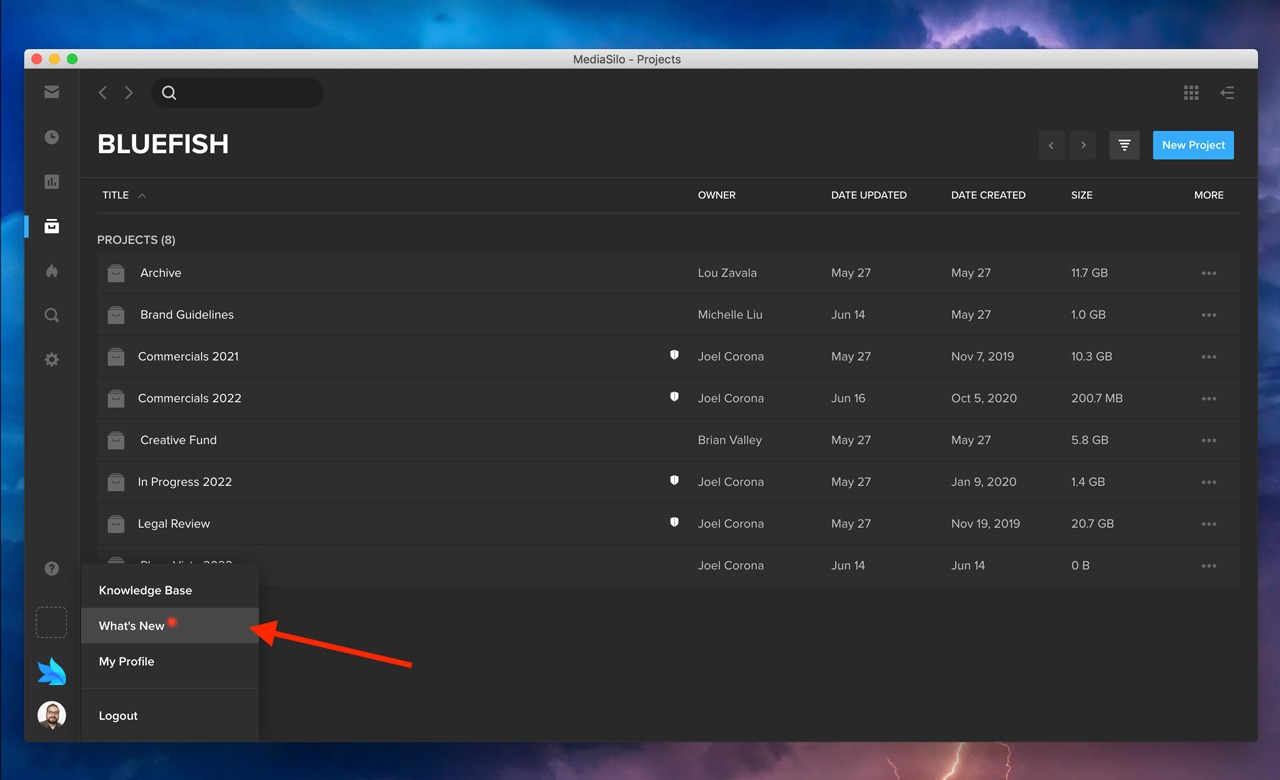Open the Brand Guidelines project
This screenshot has width=1280, height=780.
(x=187, y=315)
